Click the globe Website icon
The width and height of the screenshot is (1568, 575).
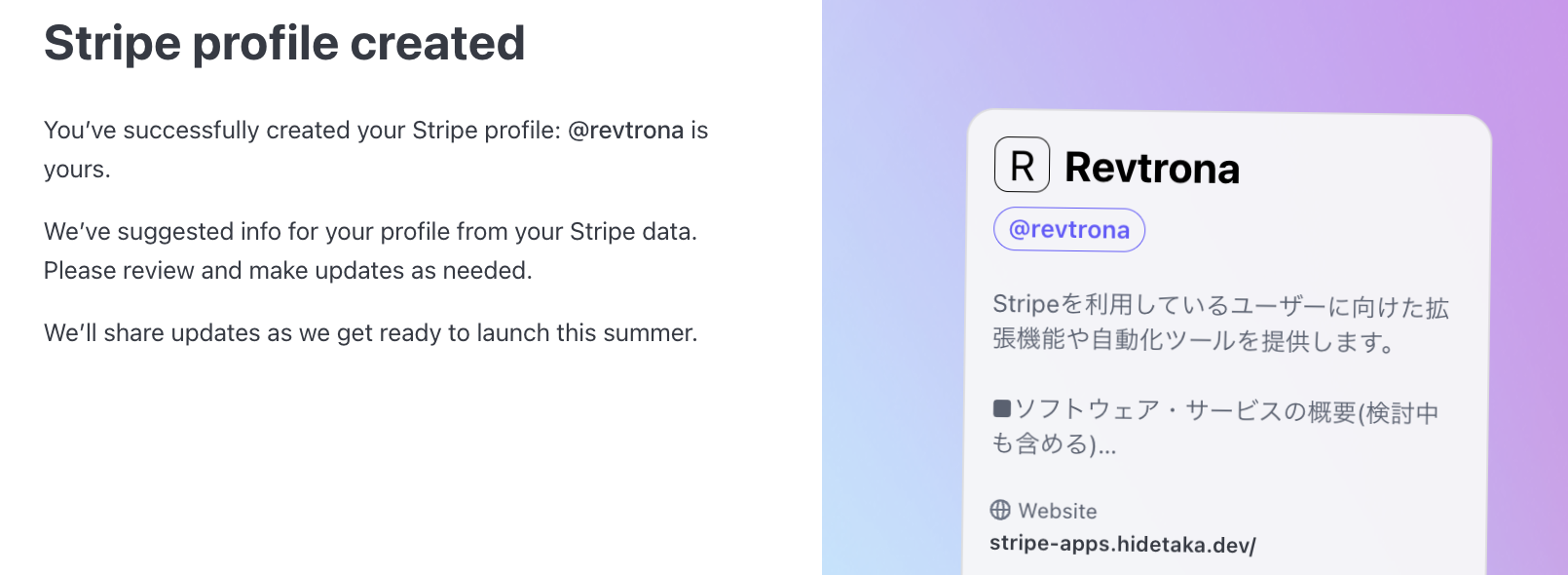(1000, 510)
